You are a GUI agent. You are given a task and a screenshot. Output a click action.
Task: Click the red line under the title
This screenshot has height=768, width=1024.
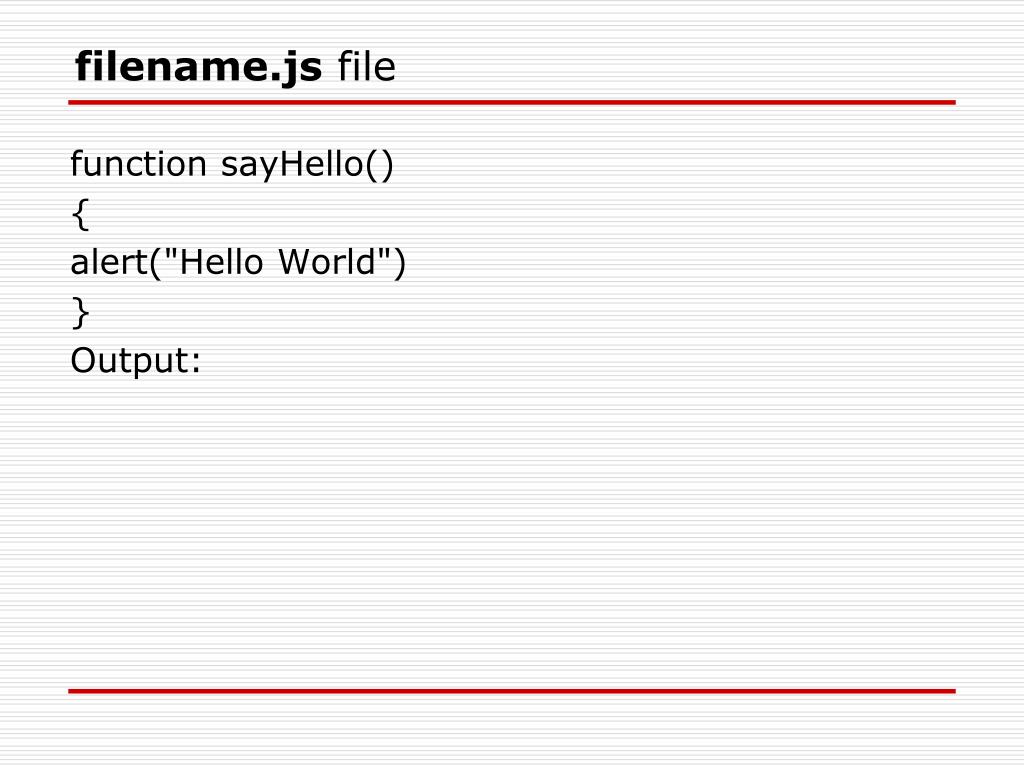(x=512, y=103)
